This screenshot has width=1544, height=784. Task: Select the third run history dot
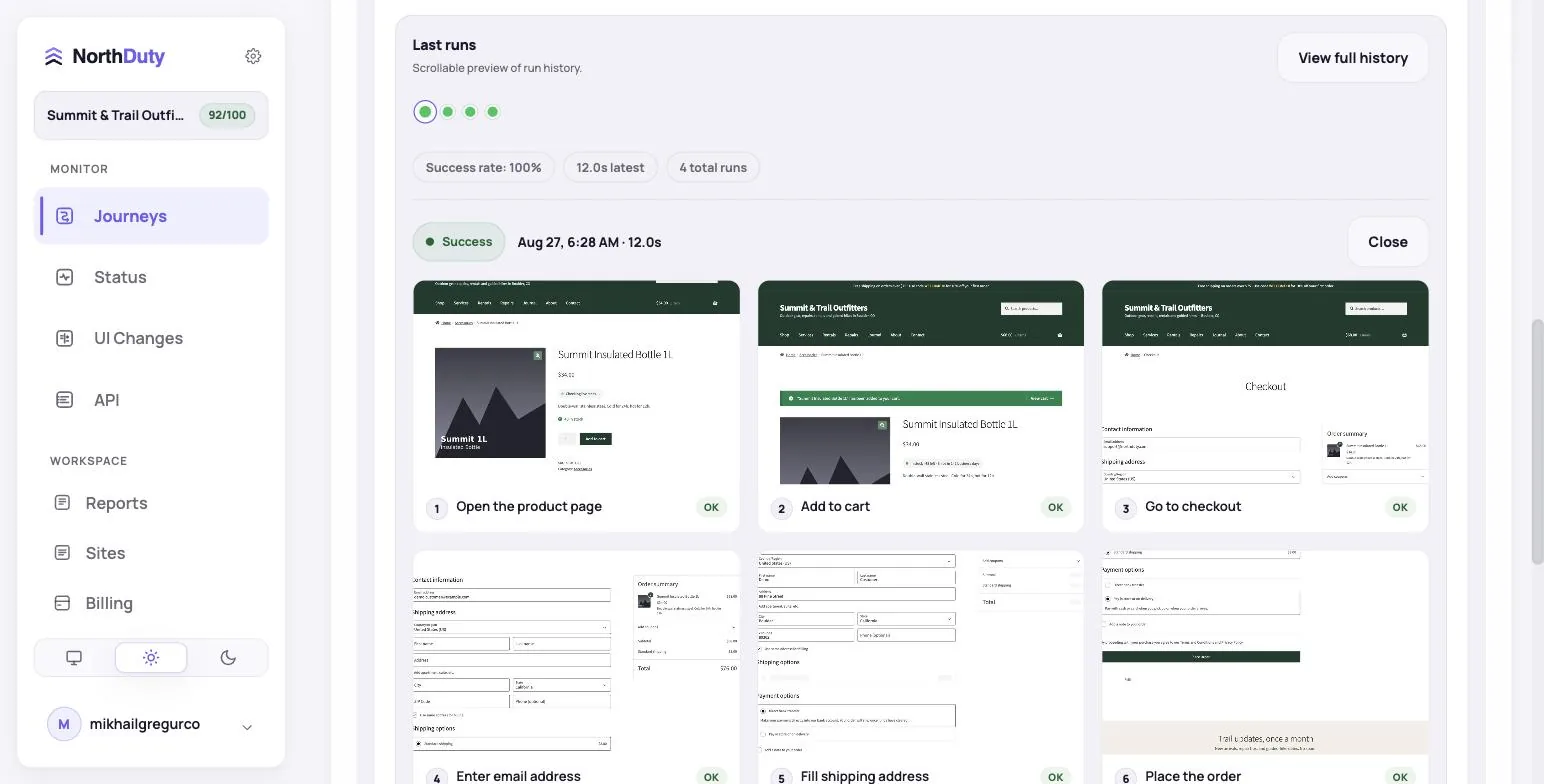(x=470, y=112)
